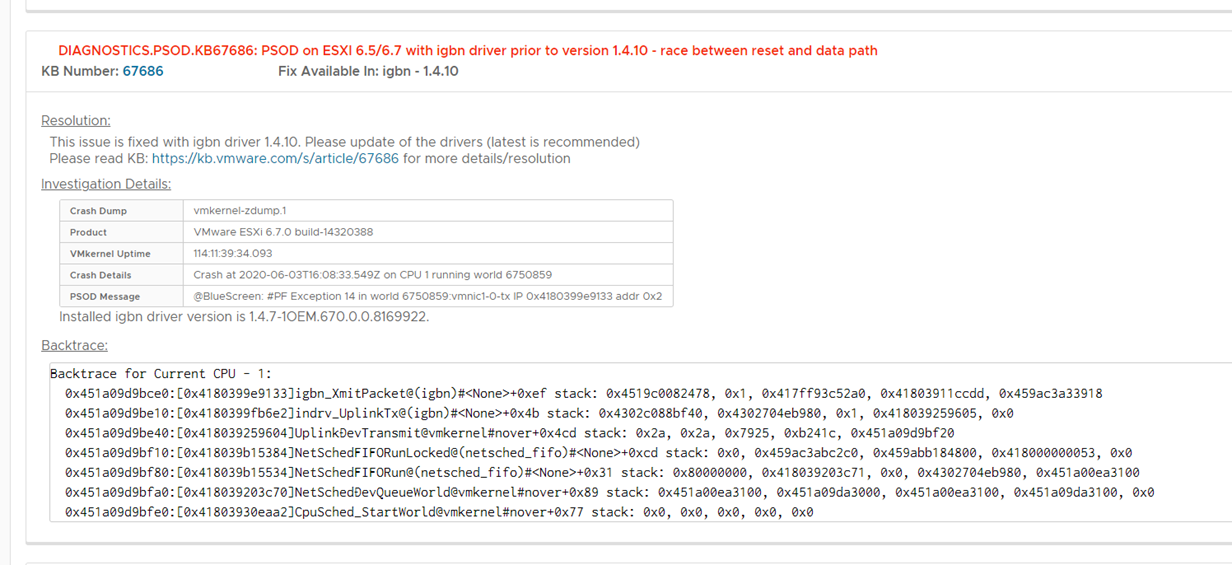
Task: Click the UplinkDevTransmit backtrace line
Action: click(510, 433)
